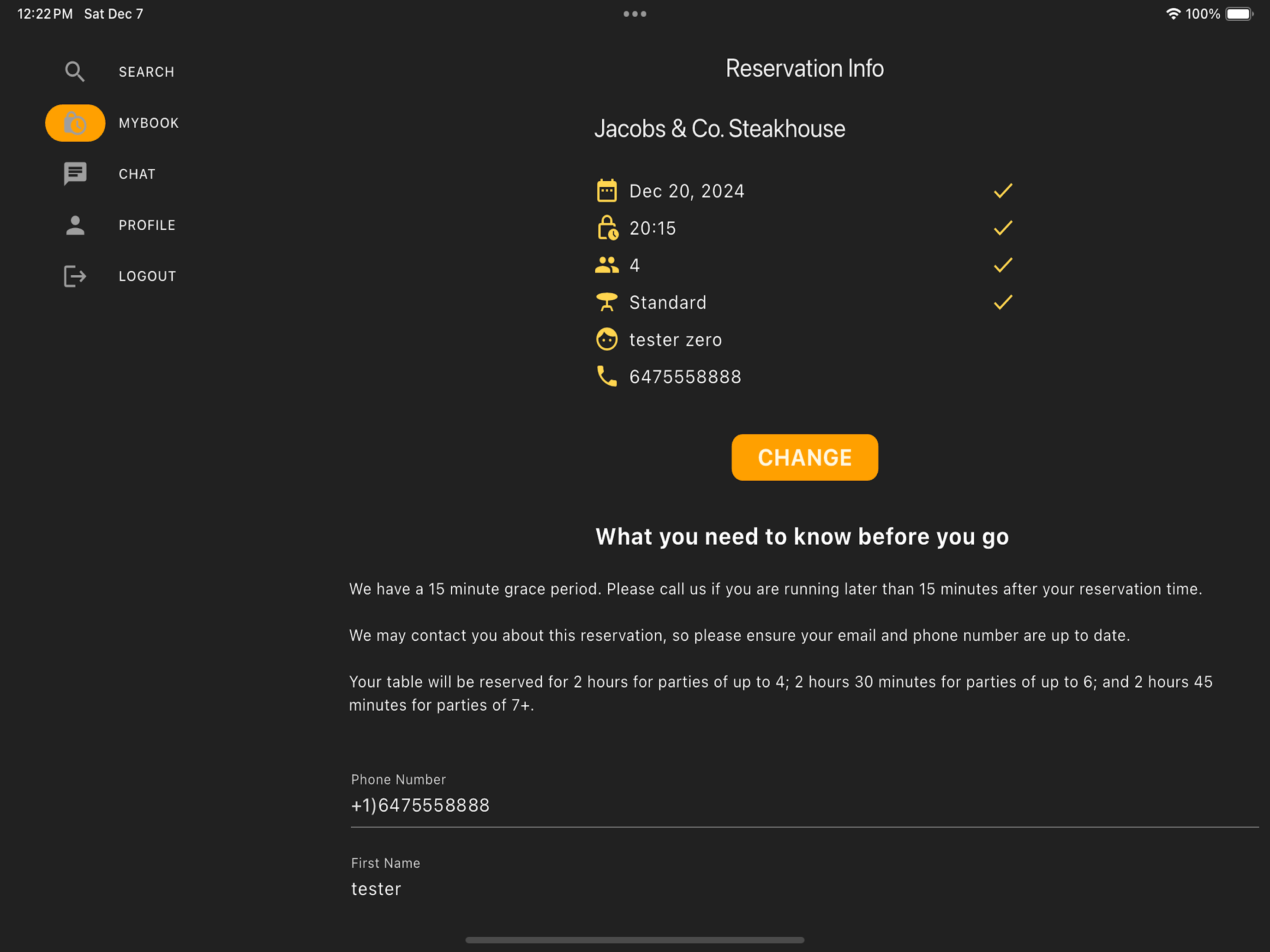Click the Dec 20, 2024 date text
This screenshot has width=1270, height=952.
coord(687,191)
